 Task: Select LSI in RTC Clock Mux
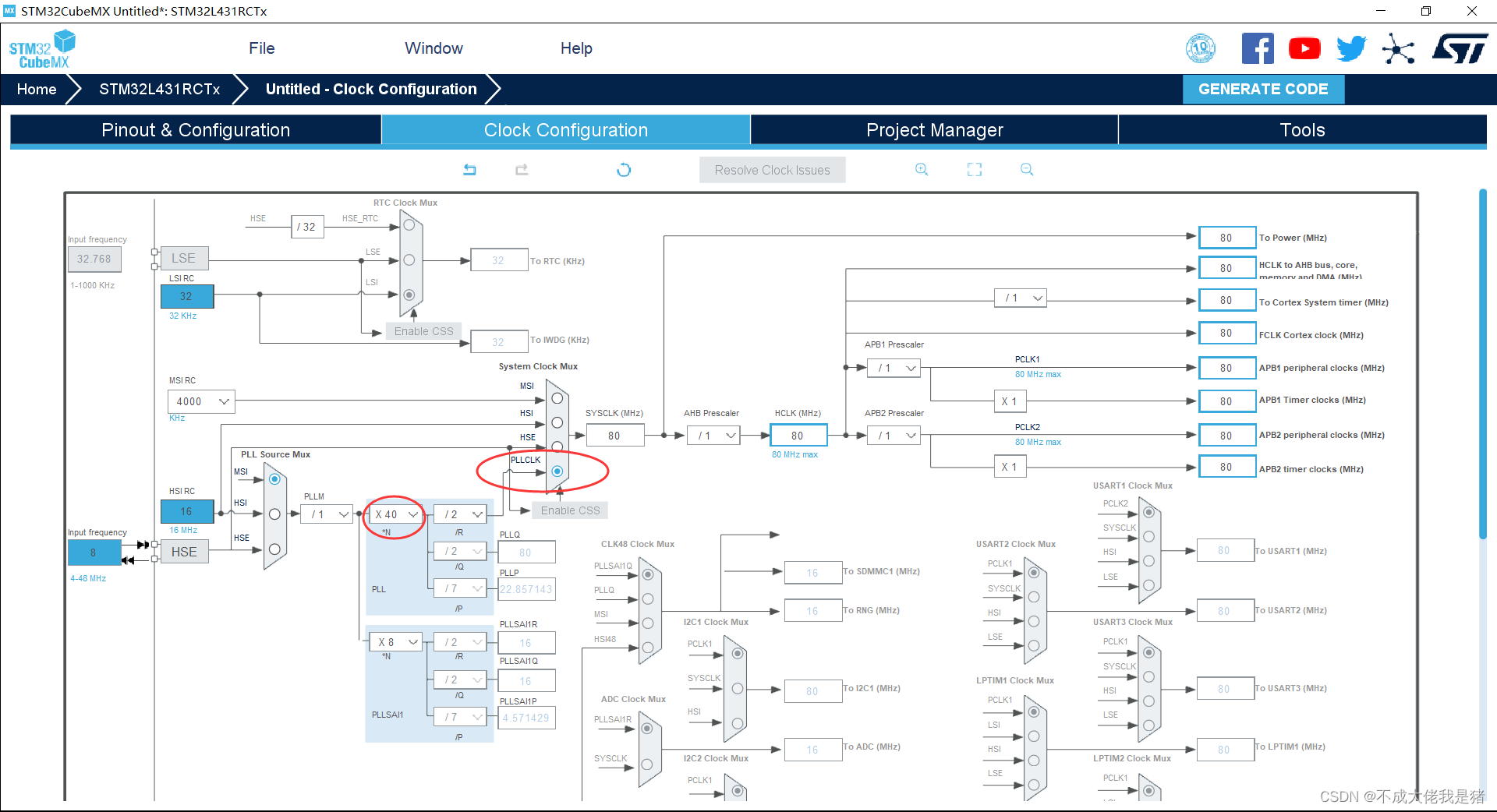click(409, 295)
